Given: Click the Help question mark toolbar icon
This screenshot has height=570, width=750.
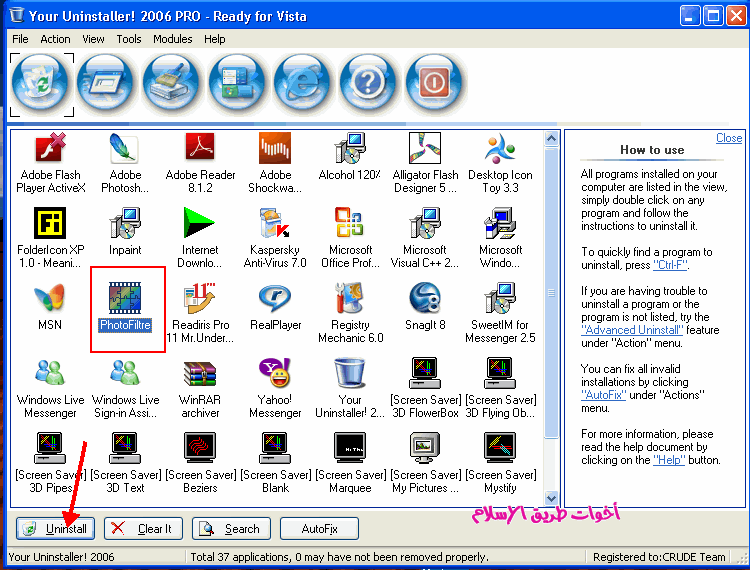Looking at the screenshot, I should (368, 84).
